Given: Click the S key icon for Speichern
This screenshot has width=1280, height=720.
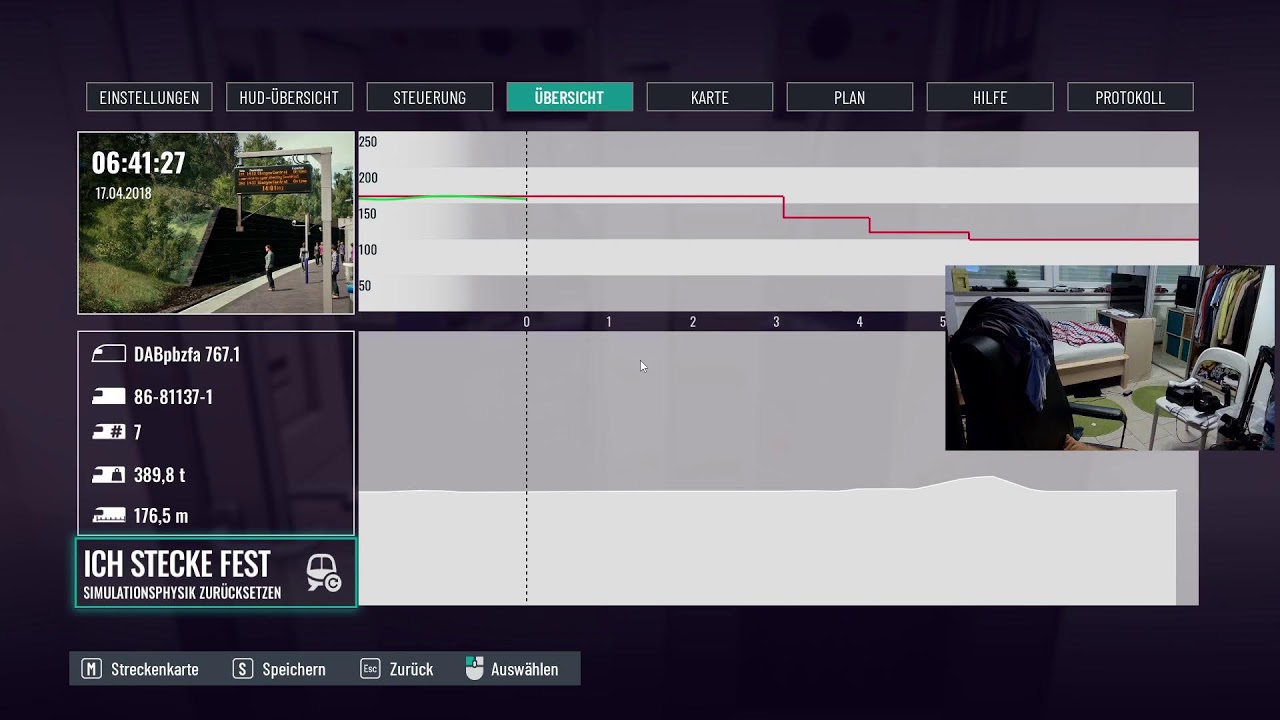Looking at the screenshot, I should (x=243, y=669).
